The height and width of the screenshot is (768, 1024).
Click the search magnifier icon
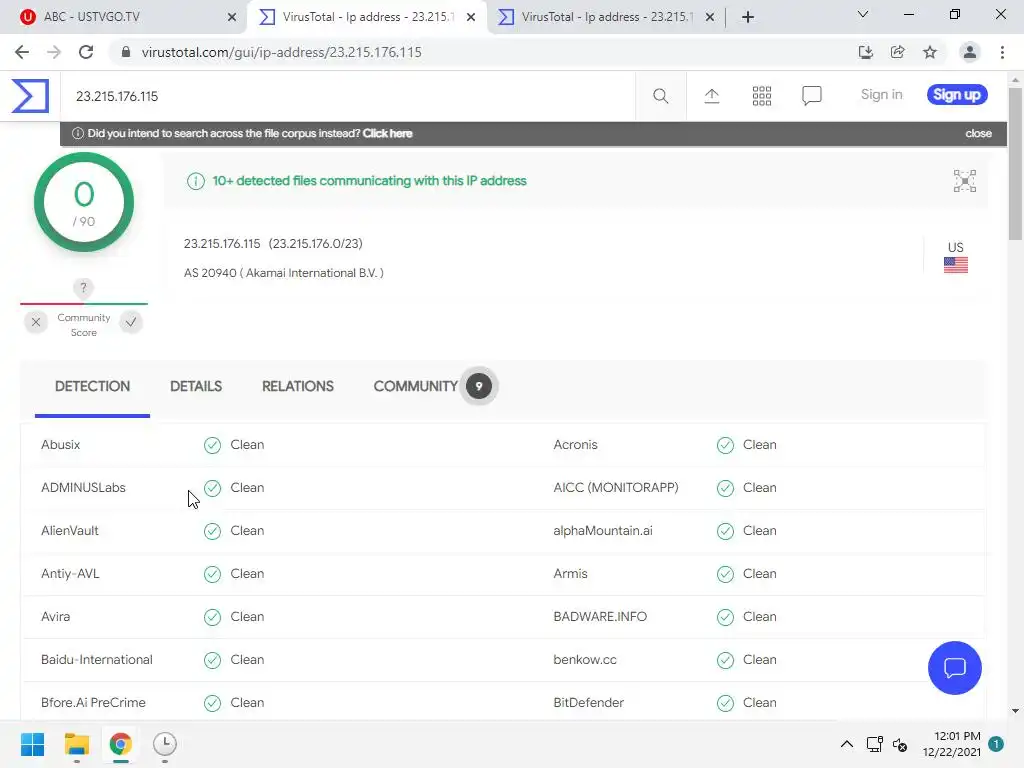[x=660, y=96]
